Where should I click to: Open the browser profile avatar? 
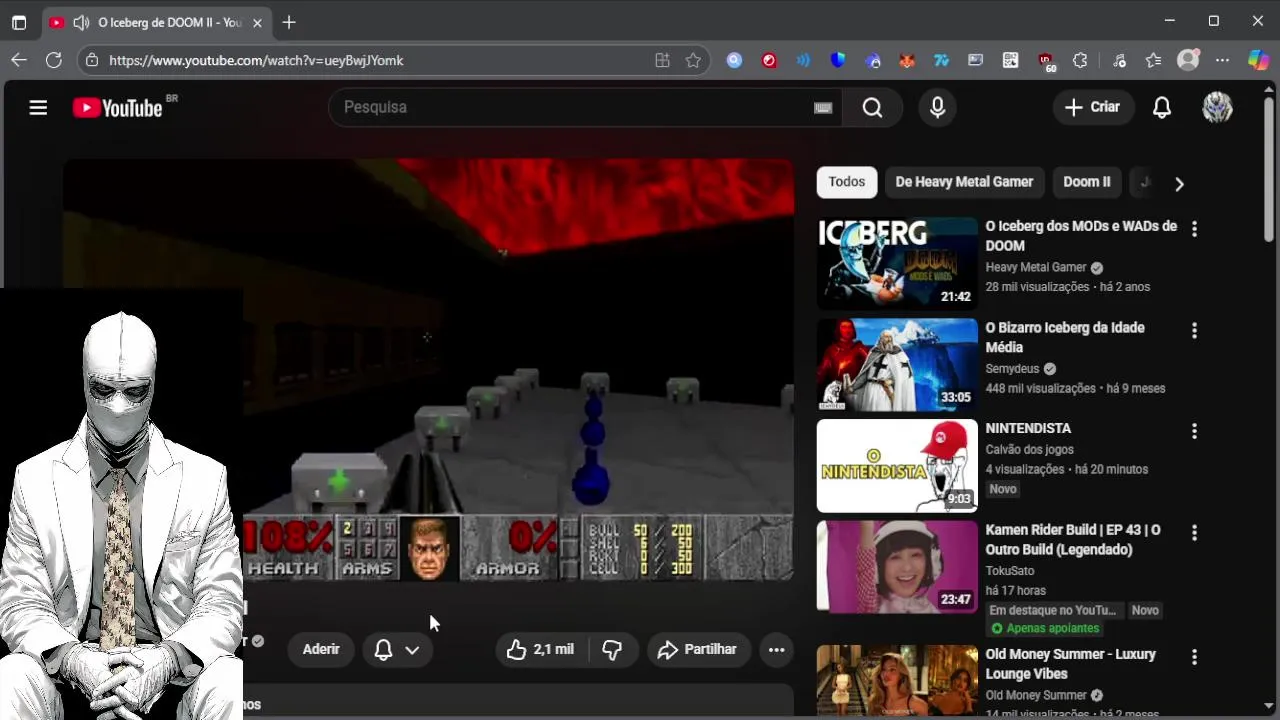click(x=1188, y=60)
